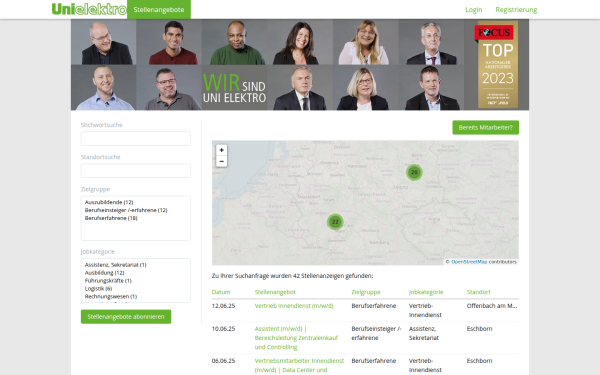Open the Vertrieb Innendienst (m/w/d) job posting
Screen dimensions: 600x375
(x=294, y=306)
